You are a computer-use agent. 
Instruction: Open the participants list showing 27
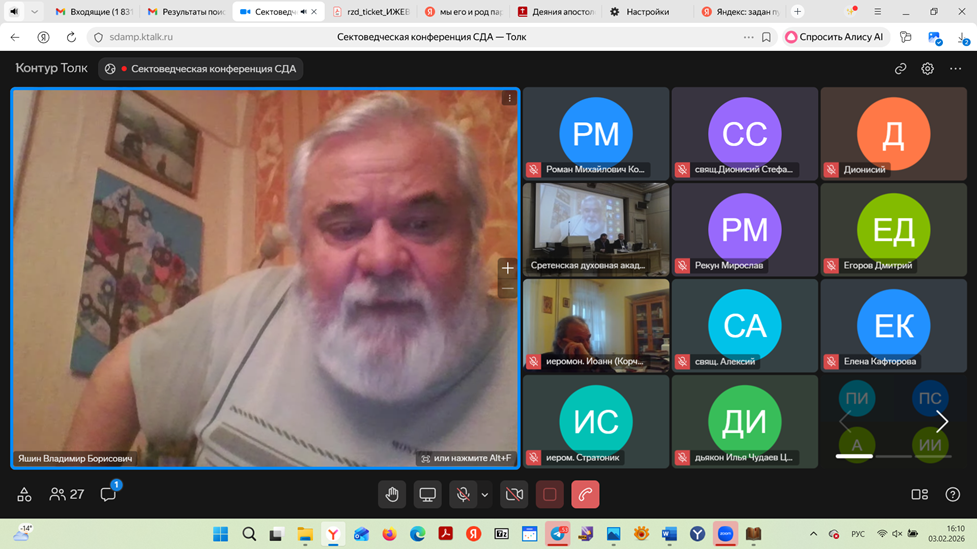pos(67,494)
